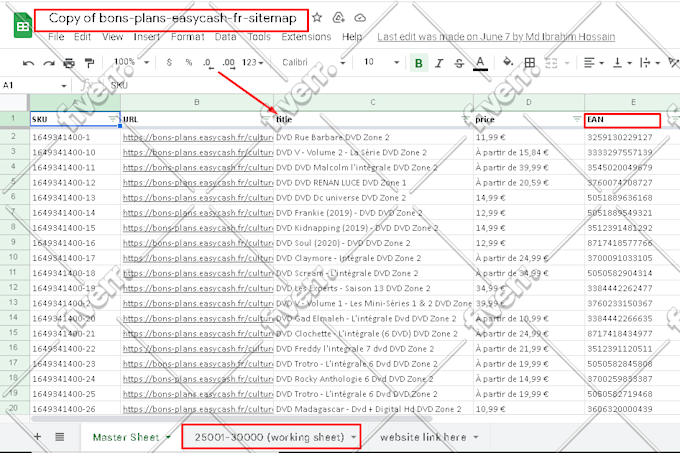This screenshot has height=453, width=680.
Task: Check the cloud save status icon
Action: (360, 18)
